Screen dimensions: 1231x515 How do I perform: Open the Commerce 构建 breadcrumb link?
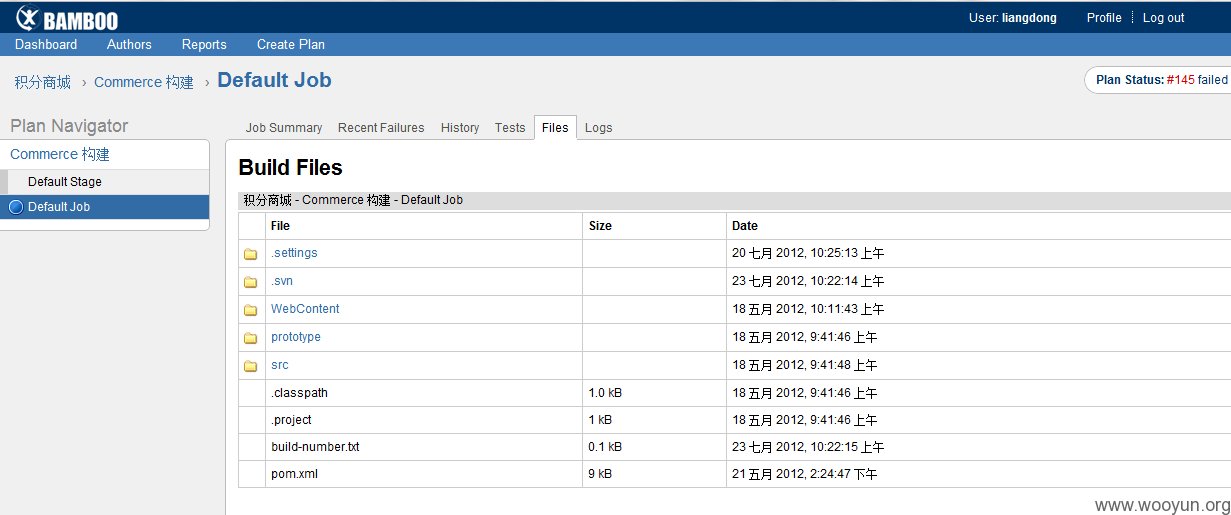144,82
